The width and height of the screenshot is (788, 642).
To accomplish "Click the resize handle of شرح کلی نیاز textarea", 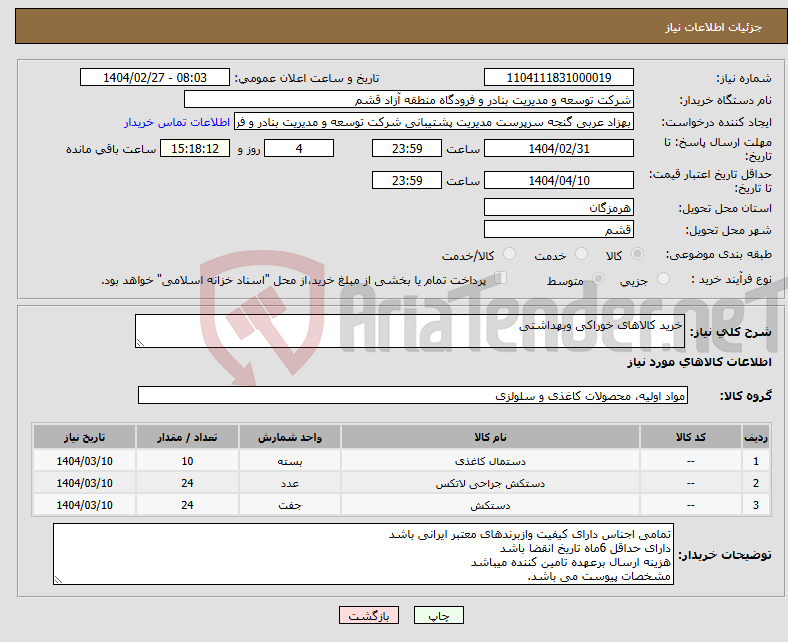I will [x=140, y=342].
